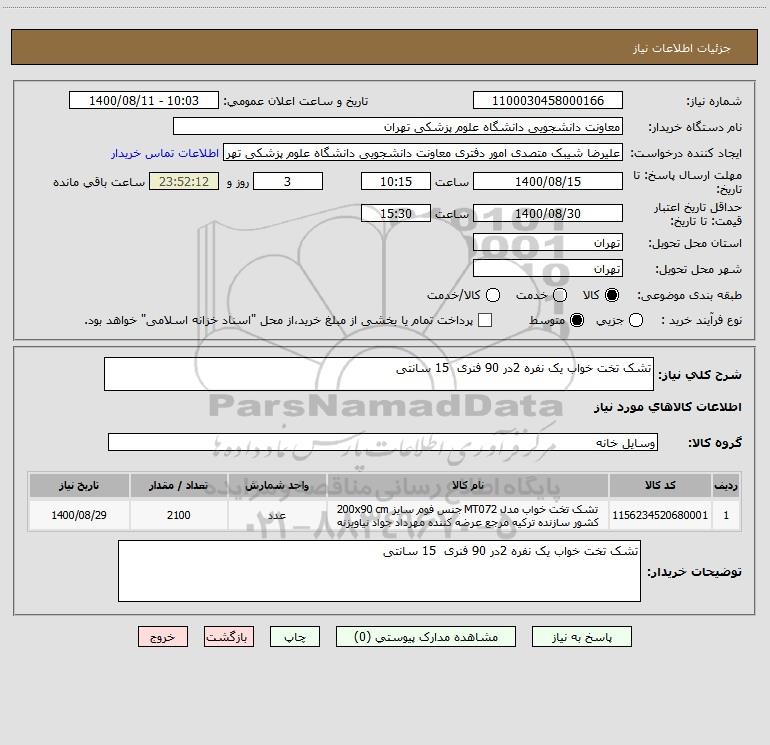Click the نام دستگاه خریدار field
Screen dimensions: 770x745
[398, 126]
